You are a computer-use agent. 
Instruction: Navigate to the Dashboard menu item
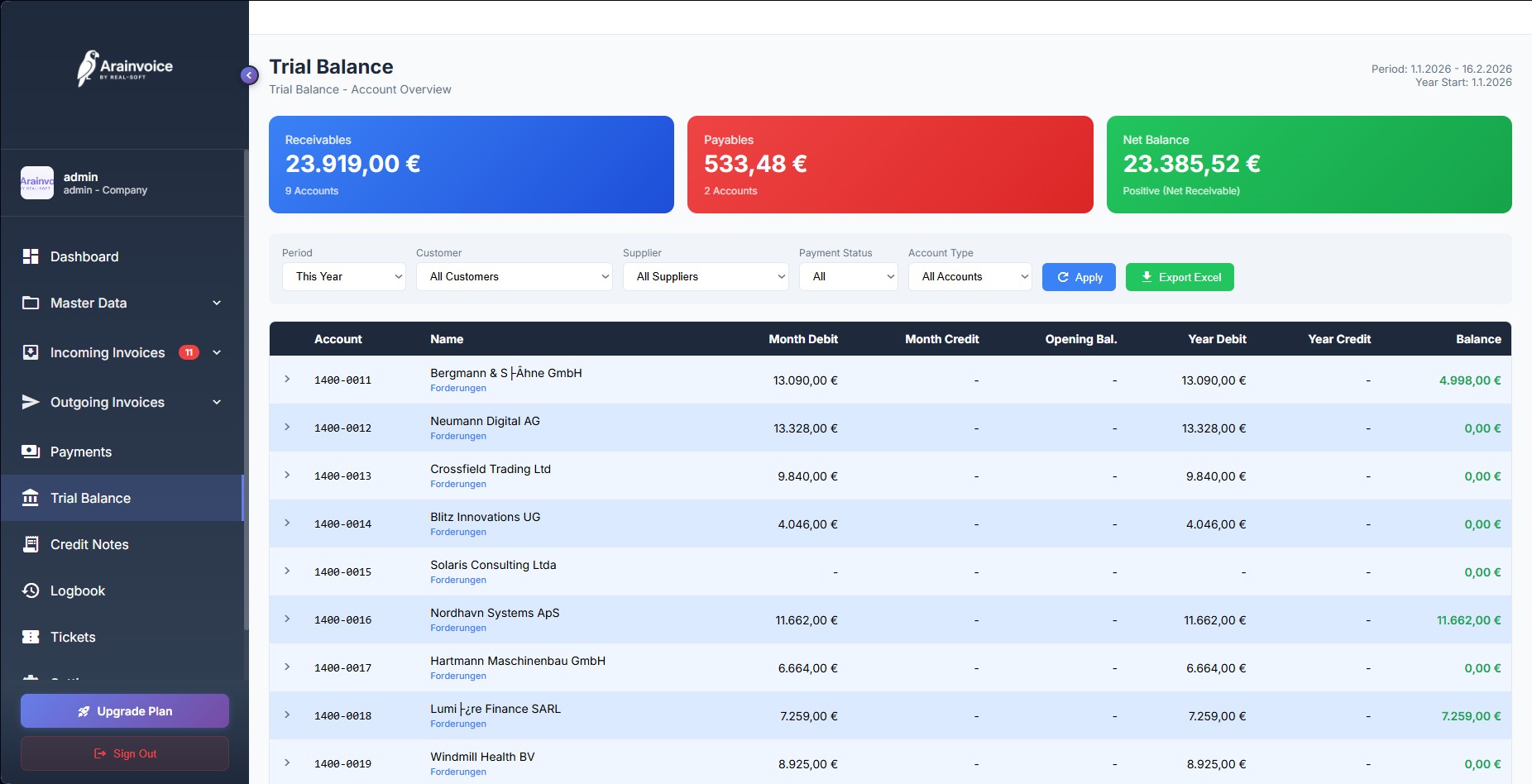coord(84,256)
